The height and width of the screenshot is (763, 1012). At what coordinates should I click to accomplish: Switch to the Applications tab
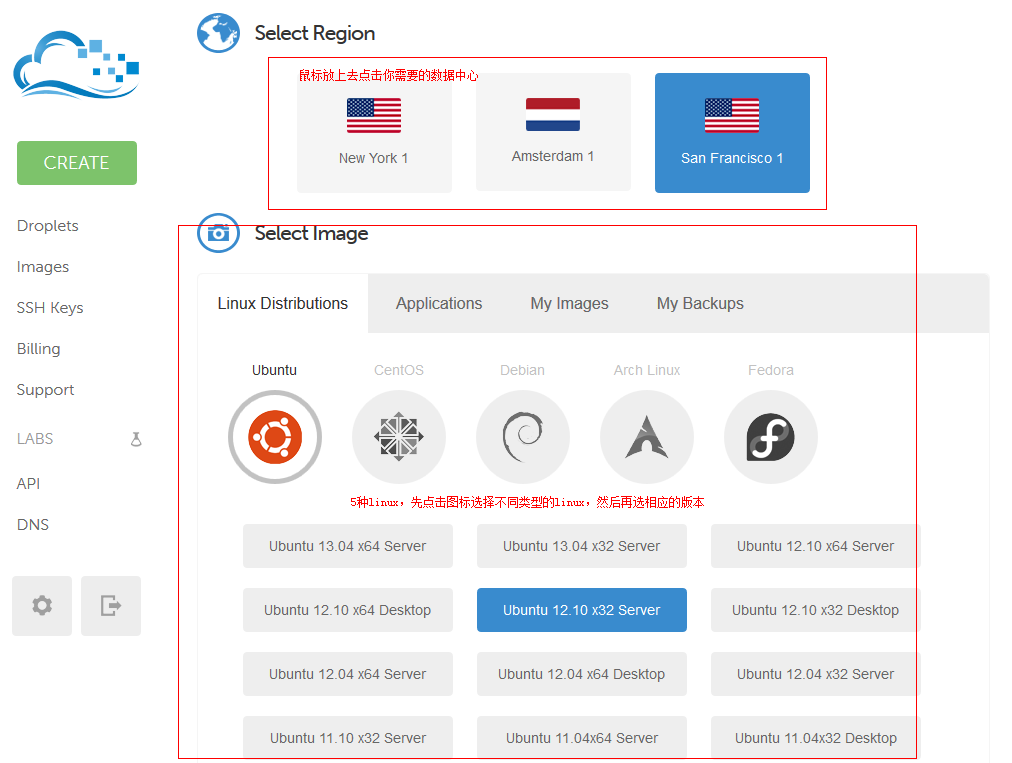pyautogui.click(x=439, y=303)
